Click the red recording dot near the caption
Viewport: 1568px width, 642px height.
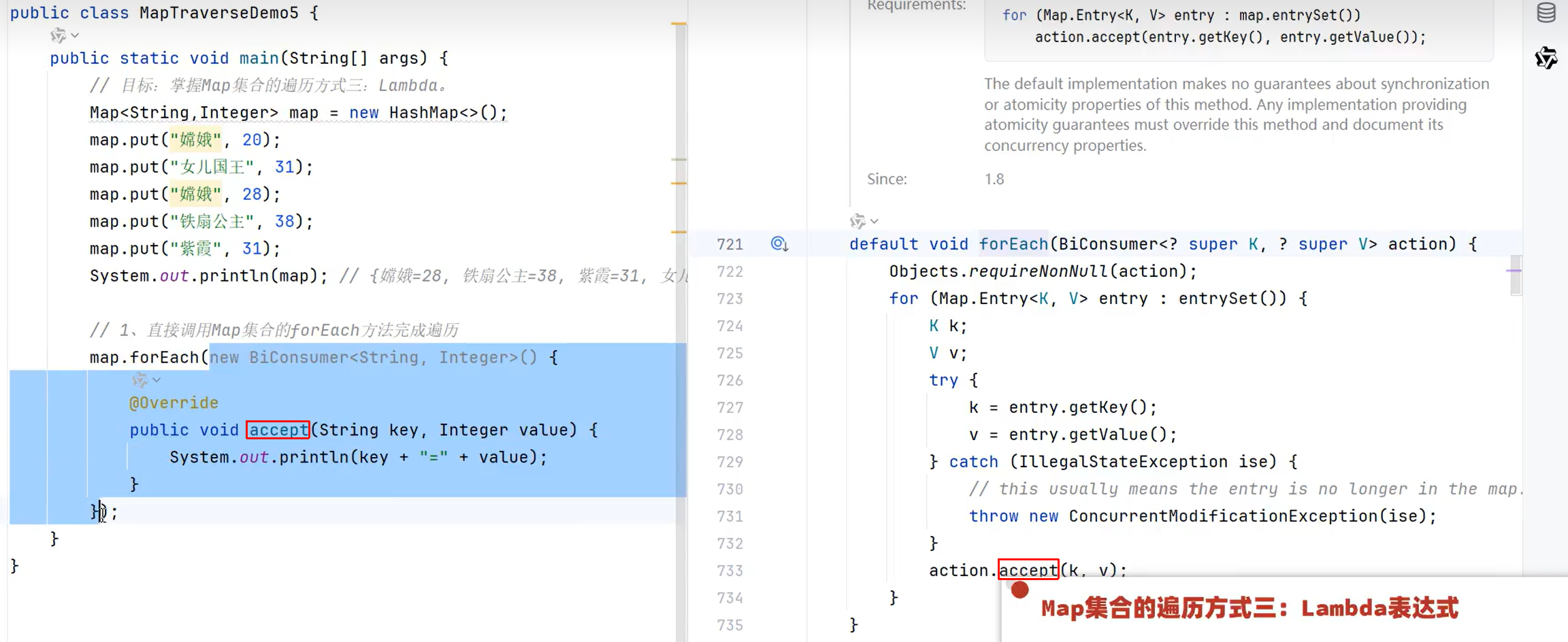point(1019,590)
